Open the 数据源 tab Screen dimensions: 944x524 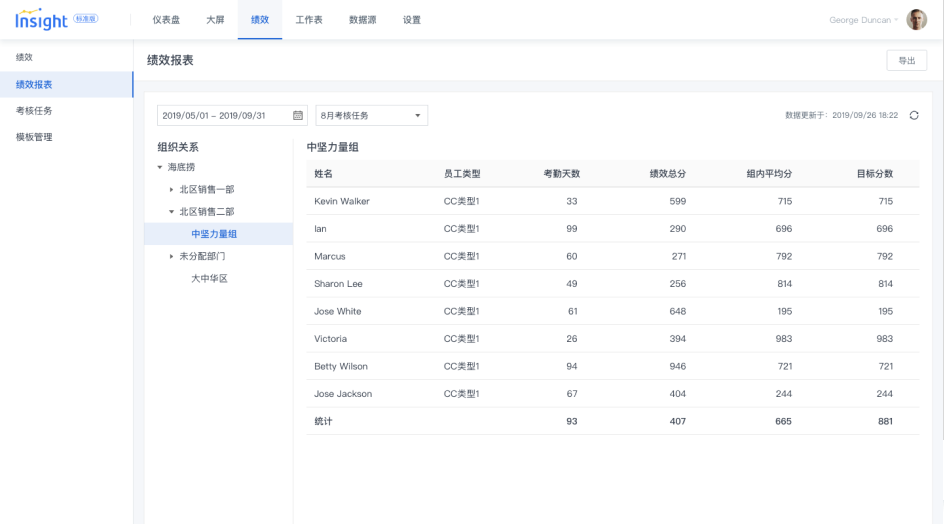[x=362, y=20]
